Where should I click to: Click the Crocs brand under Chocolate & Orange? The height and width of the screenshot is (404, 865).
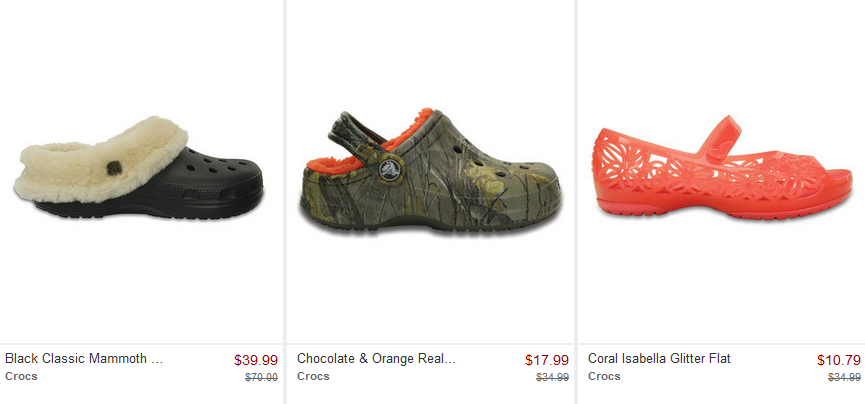313,376
